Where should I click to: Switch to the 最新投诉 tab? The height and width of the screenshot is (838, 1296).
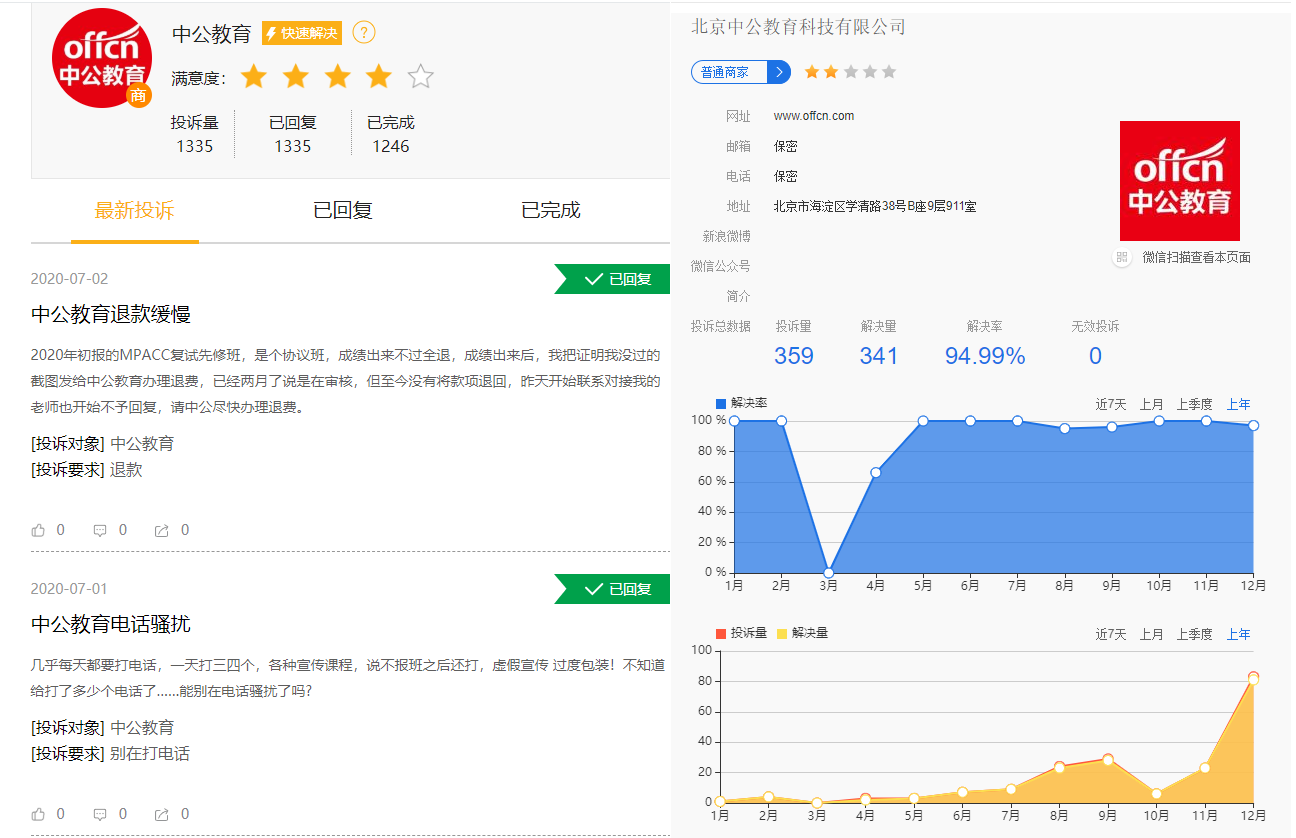tap(134, 210)
